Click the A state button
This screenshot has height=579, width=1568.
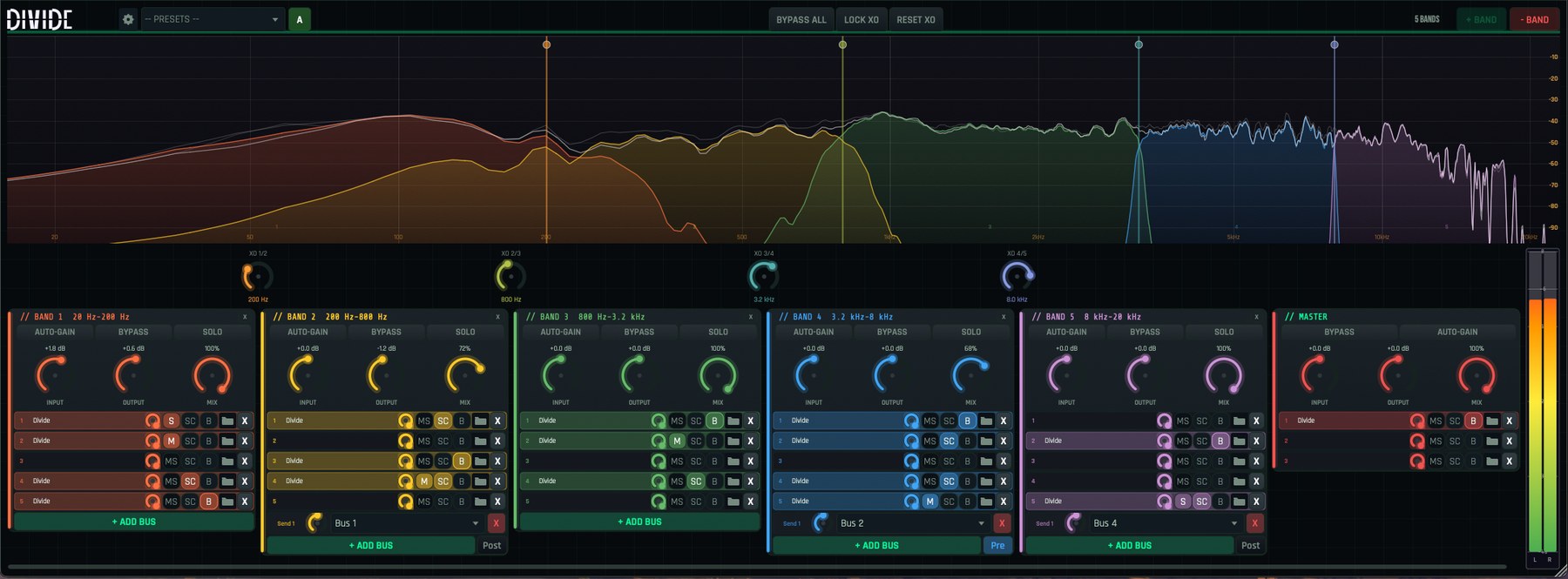point(300,19)
